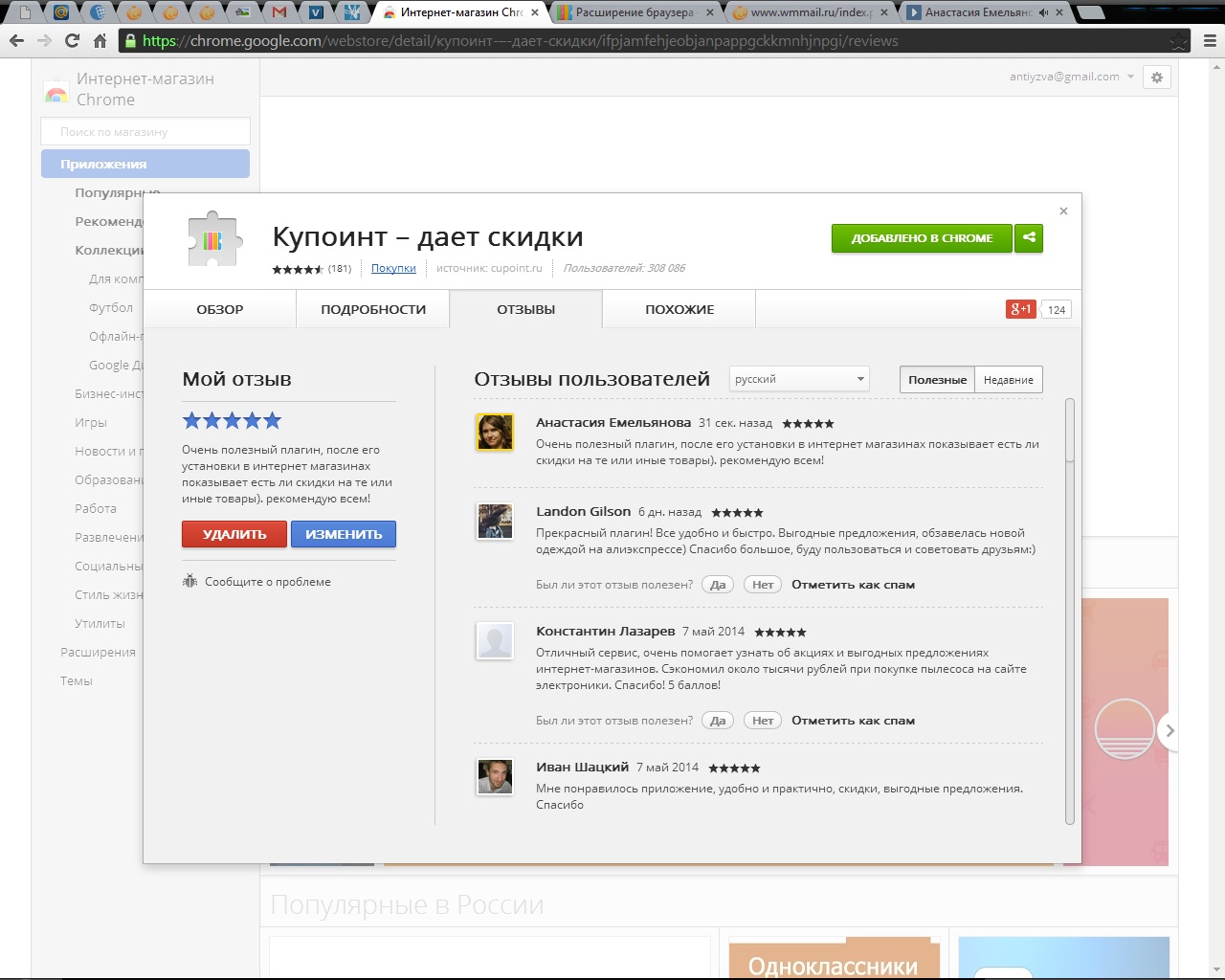The width and height of the screenshot is (1225, 980).
Task: Click the address bar URL
Action: pyautogui.click(x=520, y=41)
